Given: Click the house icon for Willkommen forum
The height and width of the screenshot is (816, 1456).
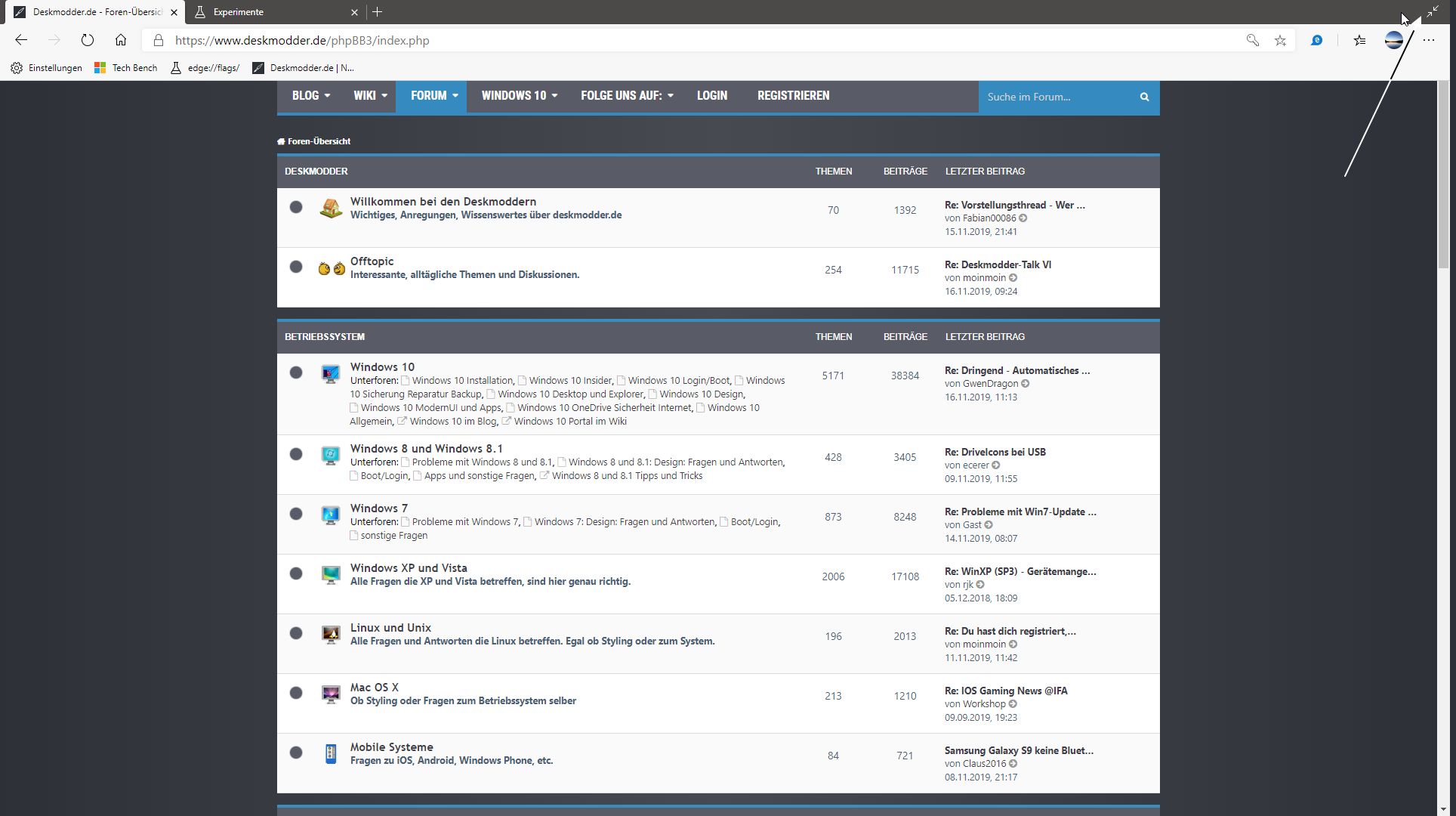Looking at the screenshot, I should [x=331, y=209].
